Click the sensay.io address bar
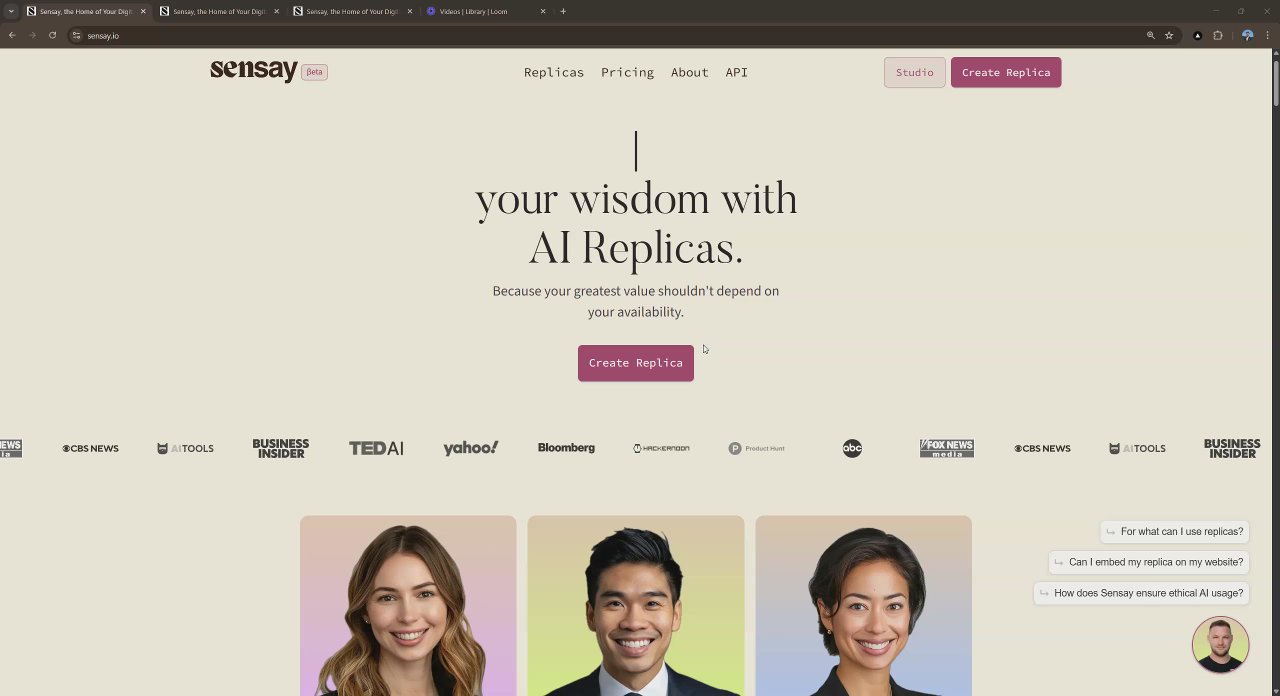Viewport: 1280px width, 696px height. click(x=600, y=35)
